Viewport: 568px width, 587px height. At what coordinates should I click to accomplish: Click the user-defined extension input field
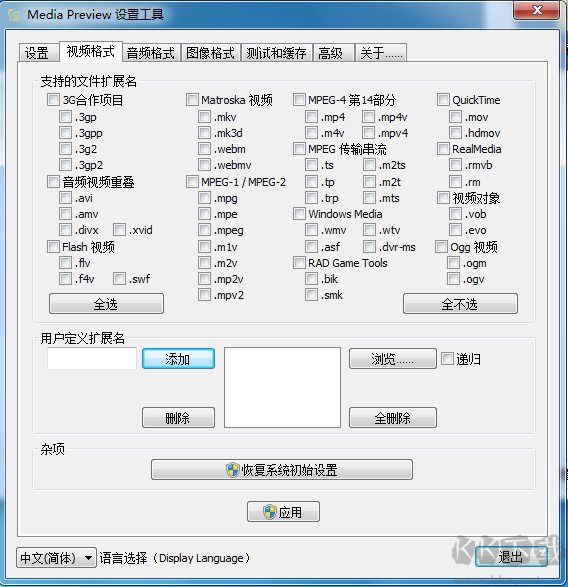point(92,358)
